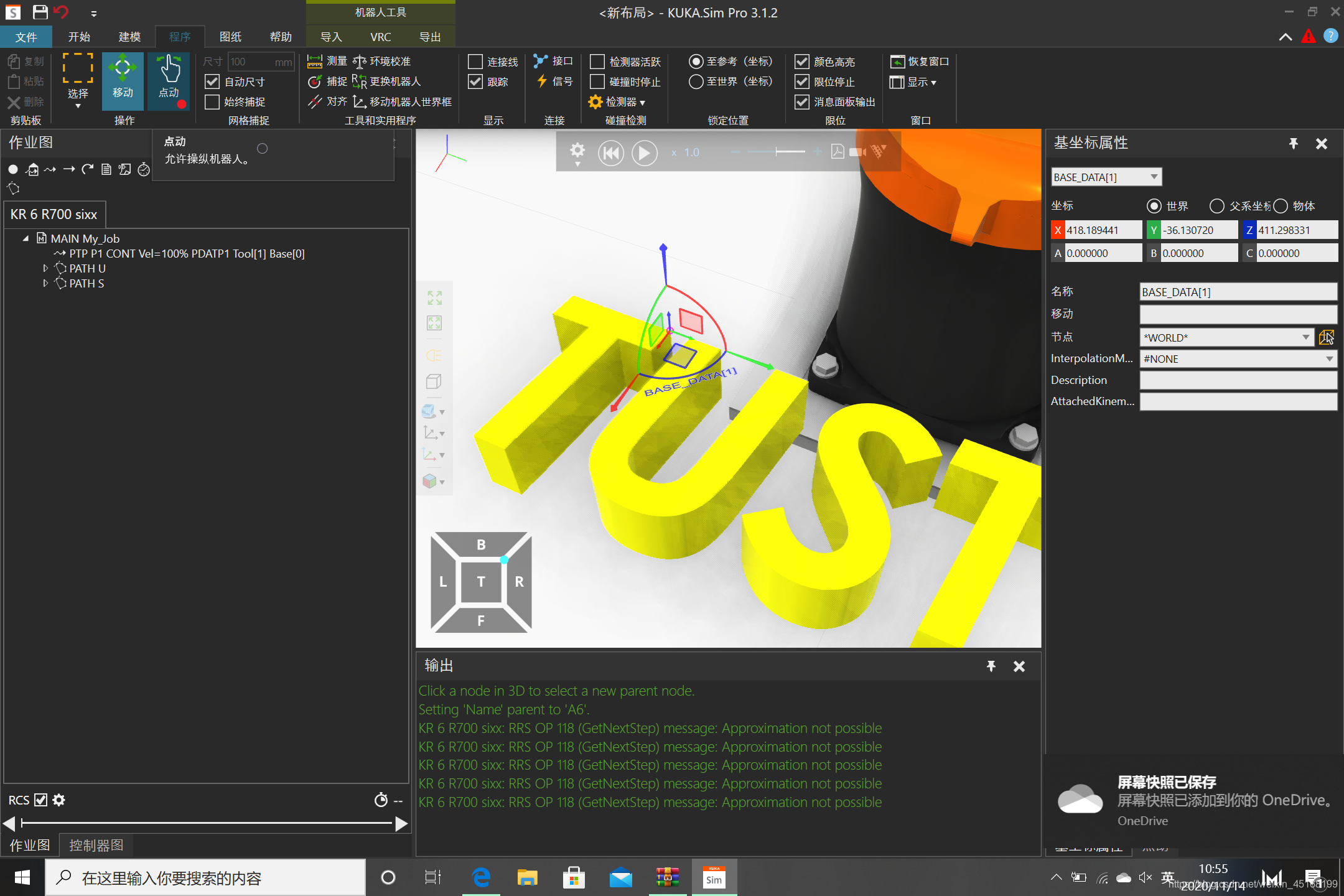The width and height of the screenshot is (1344, 896).
Task: Click the X coordinate value field
Action: click(1102, 230)
